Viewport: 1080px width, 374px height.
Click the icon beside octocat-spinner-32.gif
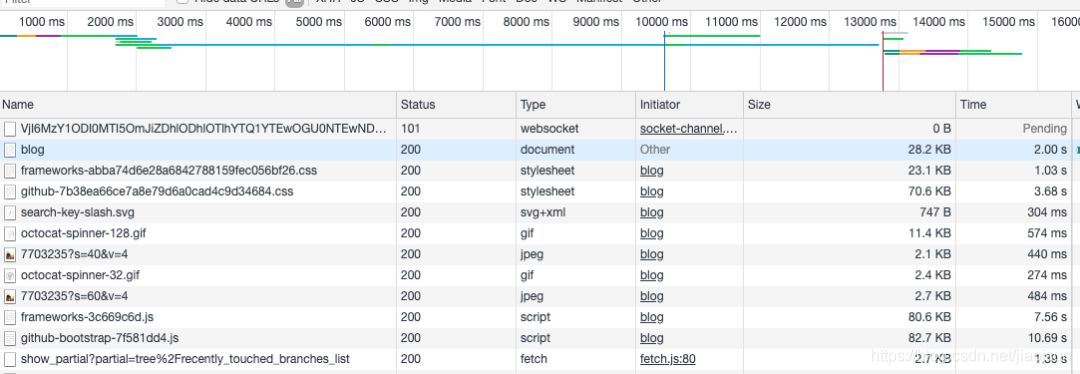[10, 276]
